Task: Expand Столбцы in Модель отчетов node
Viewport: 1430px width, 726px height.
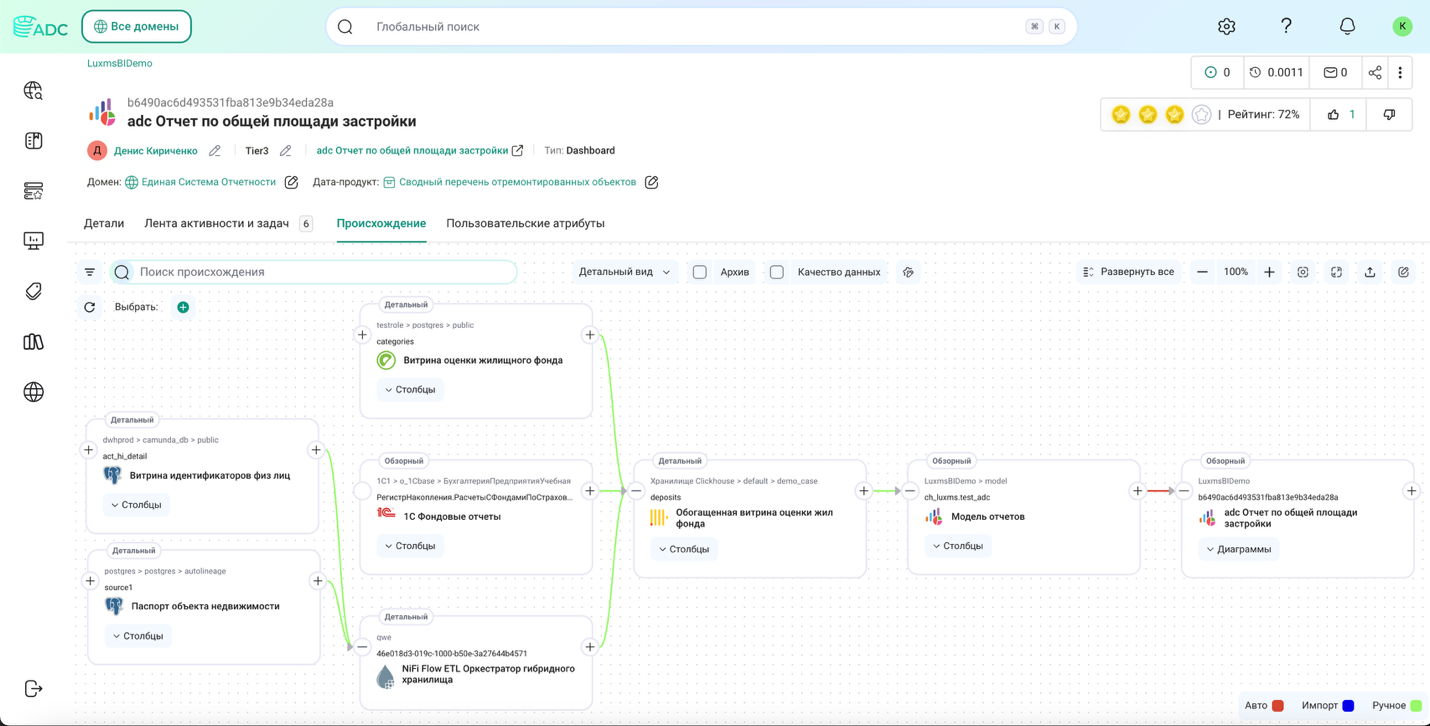Action: [x=958, y=546]
